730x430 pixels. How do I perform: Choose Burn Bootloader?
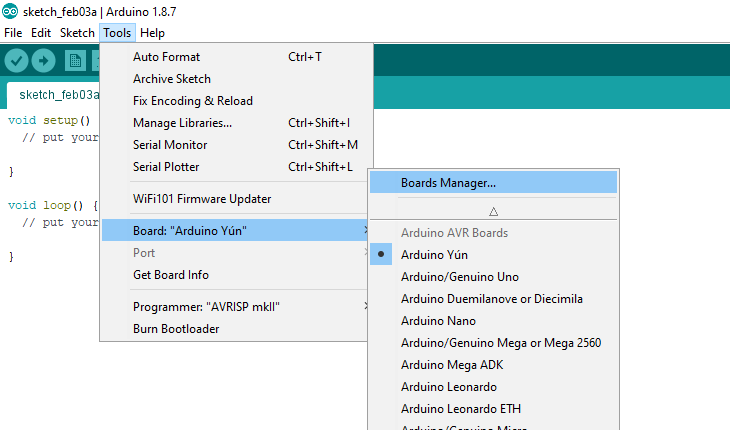[235, 329]
